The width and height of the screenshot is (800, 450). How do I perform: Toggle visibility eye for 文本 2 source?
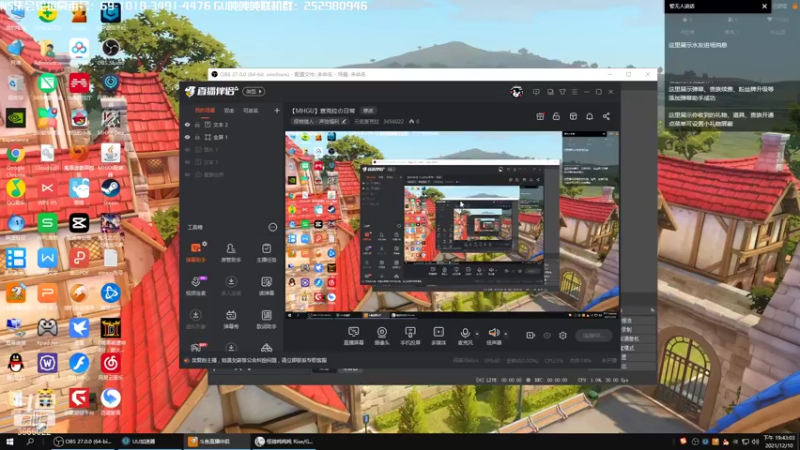187,124
